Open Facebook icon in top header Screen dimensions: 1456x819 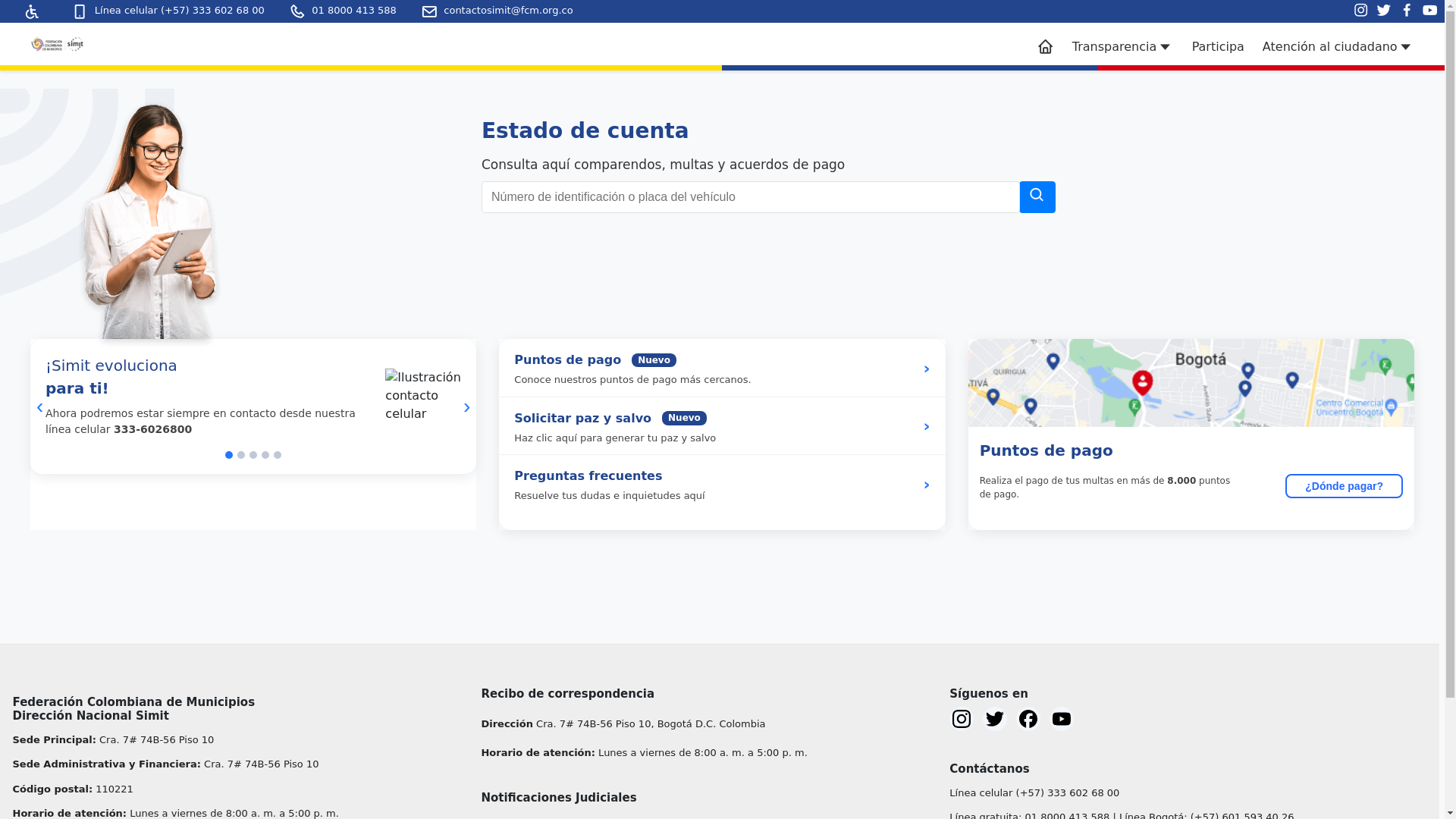click(x=1407, y=11)
